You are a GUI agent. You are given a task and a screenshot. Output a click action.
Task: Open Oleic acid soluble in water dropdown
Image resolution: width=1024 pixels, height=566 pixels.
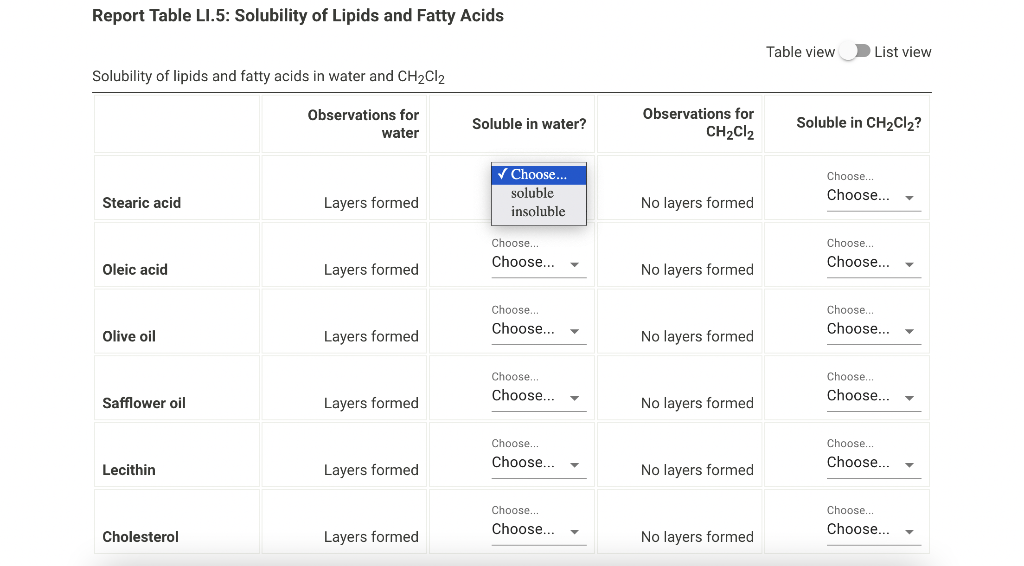(539, 262)
